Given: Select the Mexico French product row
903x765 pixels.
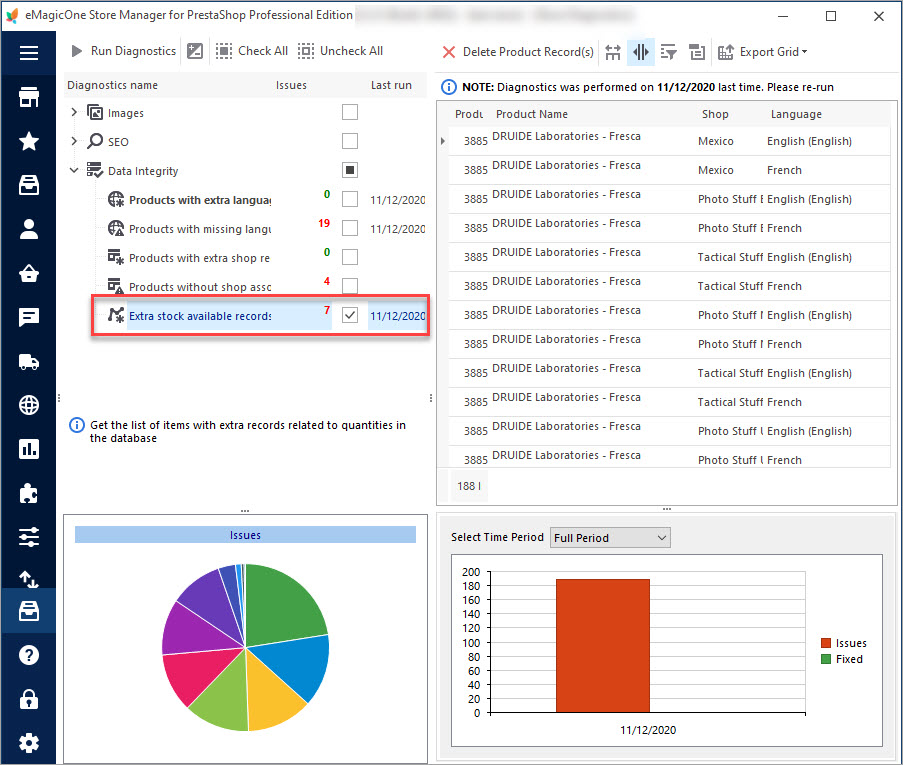Looking at the screenshot, I should [669, 170].
